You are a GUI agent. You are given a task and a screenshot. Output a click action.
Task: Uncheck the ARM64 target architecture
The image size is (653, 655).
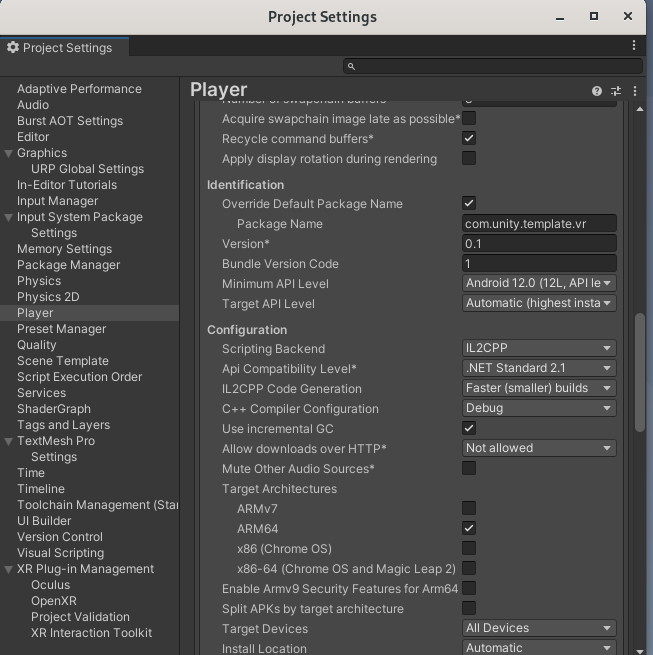click(x=469, y=528)
